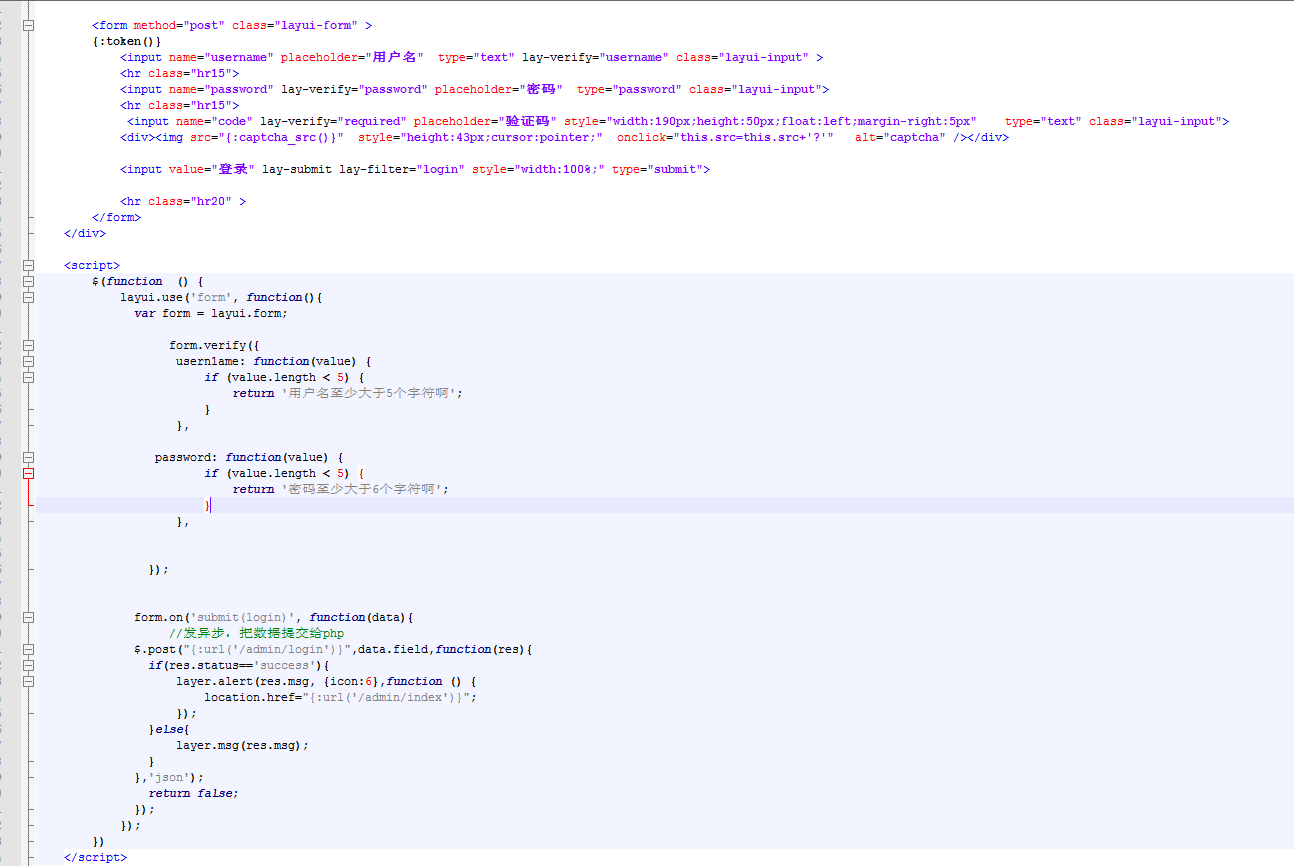
Task: Fold the $.post block marker
Action: point(28,649)
